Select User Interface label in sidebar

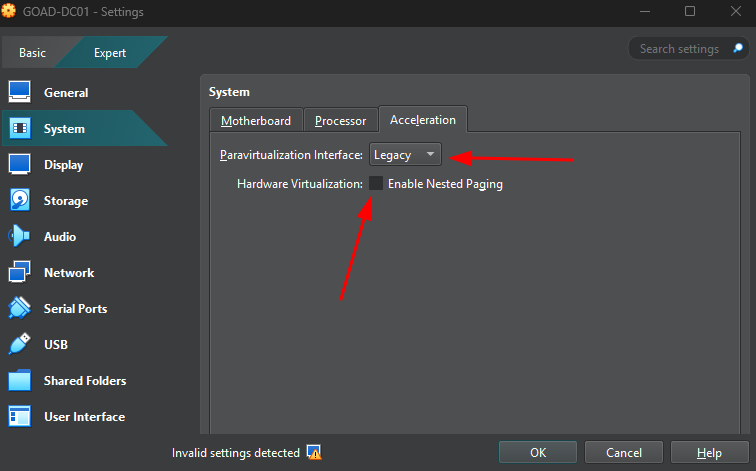(x=84, y=417)
